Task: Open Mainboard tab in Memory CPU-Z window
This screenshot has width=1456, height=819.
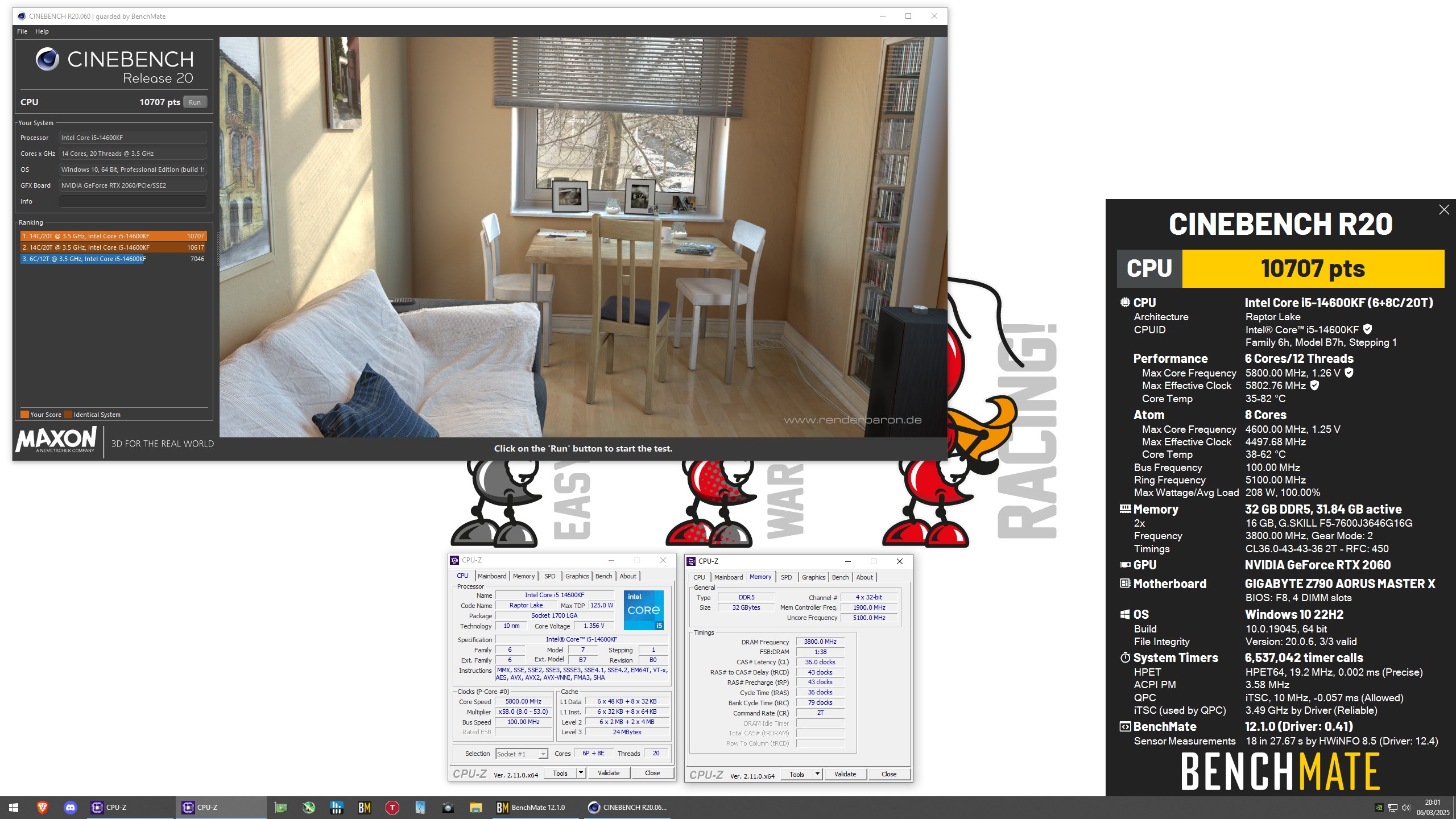Action: [x=729, y=577]
